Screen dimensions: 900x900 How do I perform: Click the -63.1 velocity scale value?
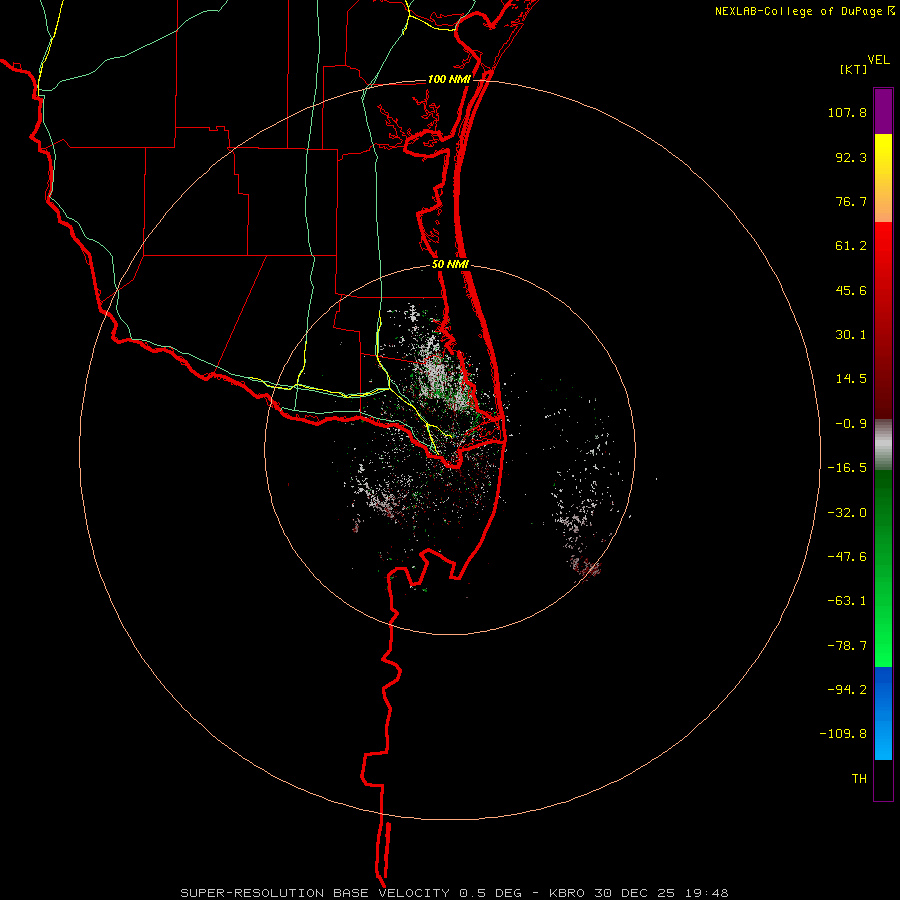tap(847, 601)
